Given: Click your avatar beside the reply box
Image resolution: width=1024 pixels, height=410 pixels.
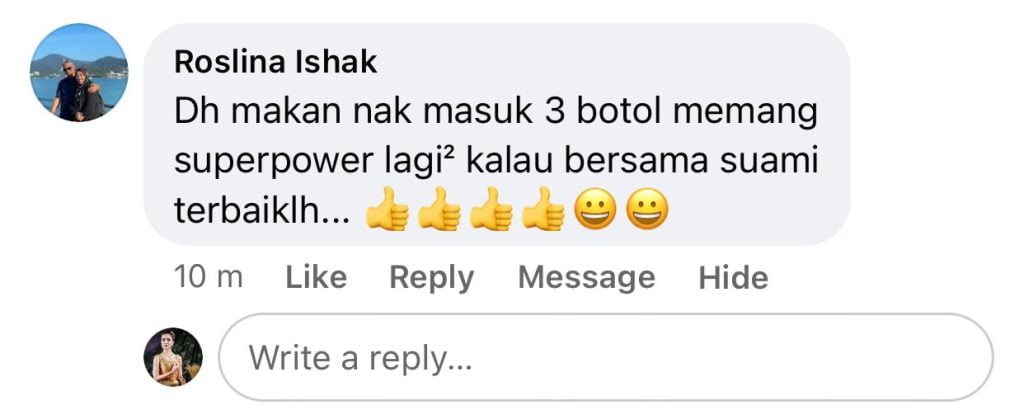Looking at the screenshot, I should 173,357.
